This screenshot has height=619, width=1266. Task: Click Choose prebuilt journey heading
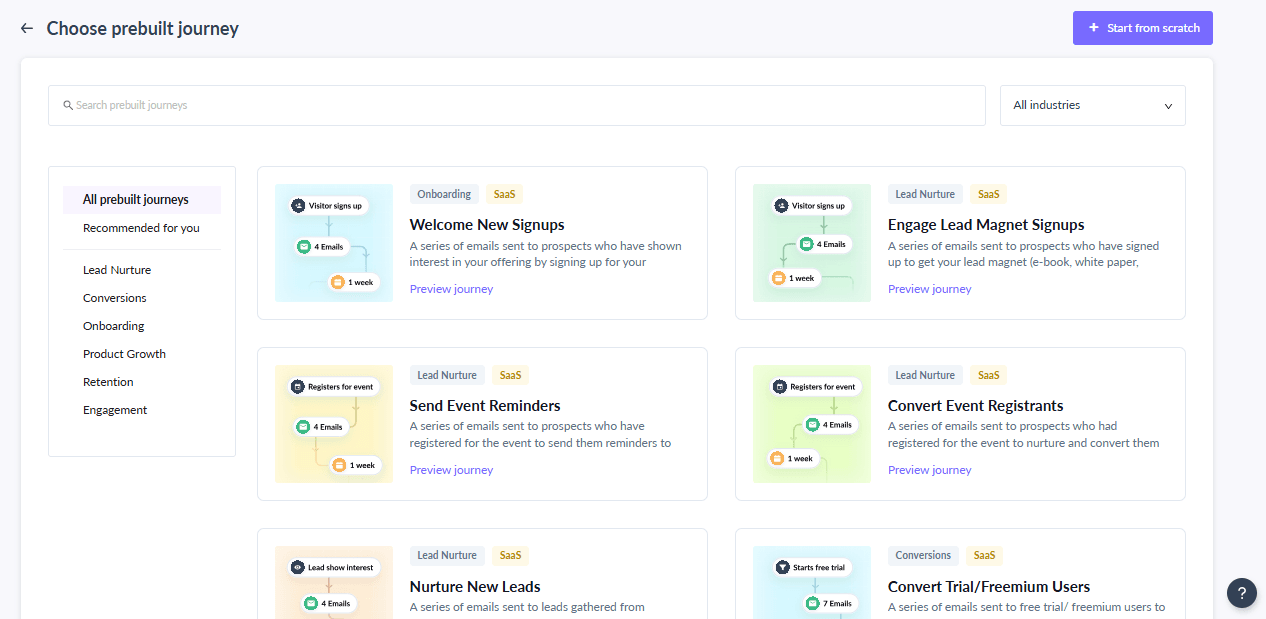coord(143,28)
